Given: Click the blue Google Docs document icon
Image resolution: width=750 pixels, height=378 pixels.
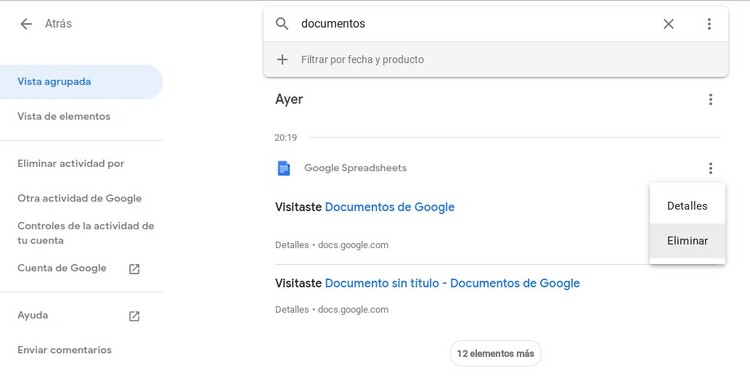Looking at the screenshot, I should (x=284, y=168).
